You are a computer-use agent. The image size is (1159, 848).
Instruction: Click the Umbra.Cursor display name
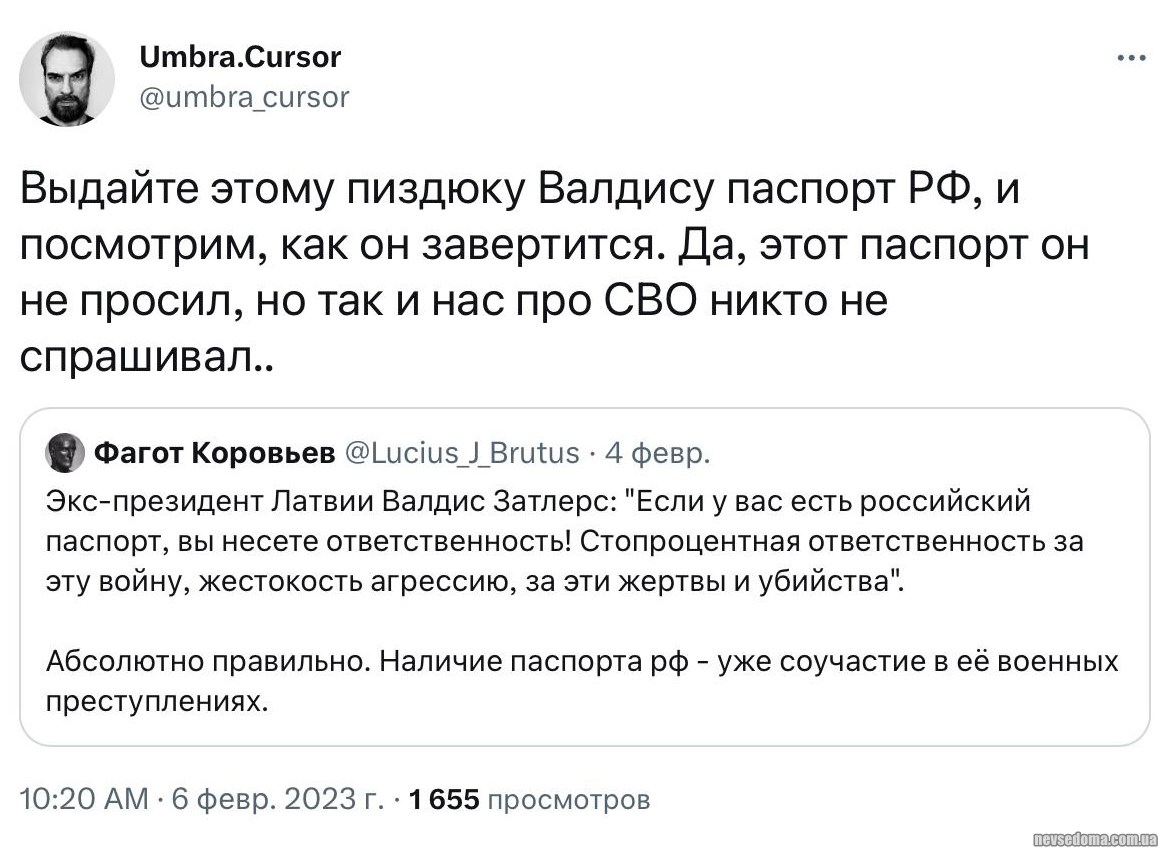(x=229, y=57)
